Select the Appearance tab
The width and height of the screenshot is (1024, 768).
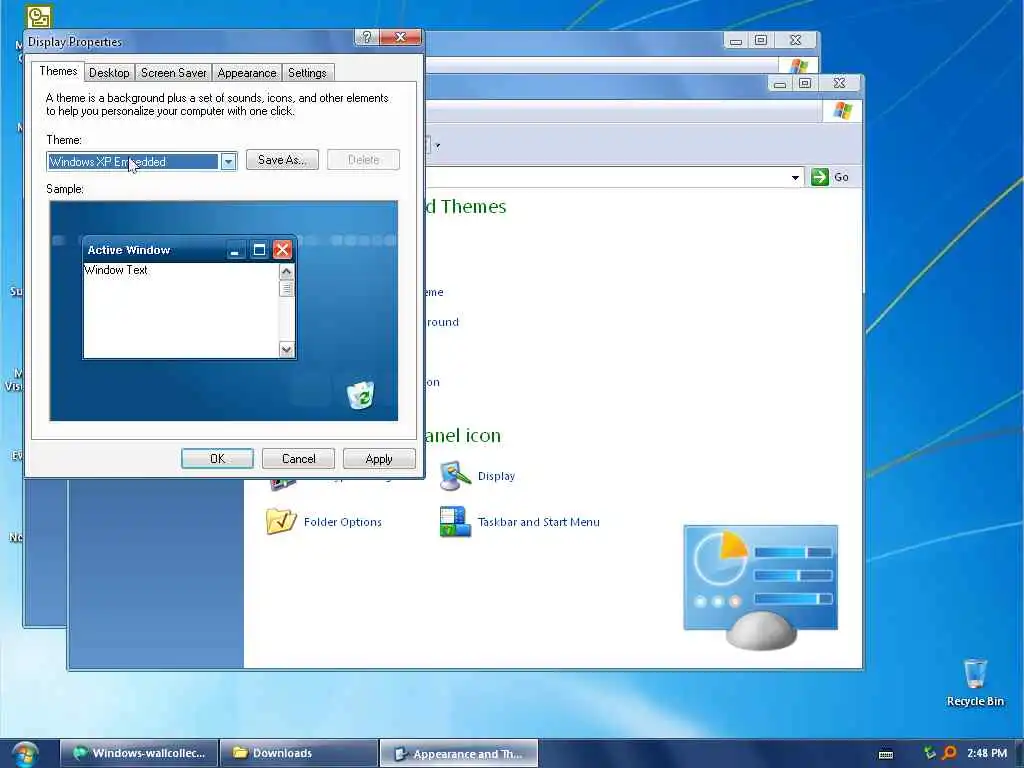[x=247, y=72]
